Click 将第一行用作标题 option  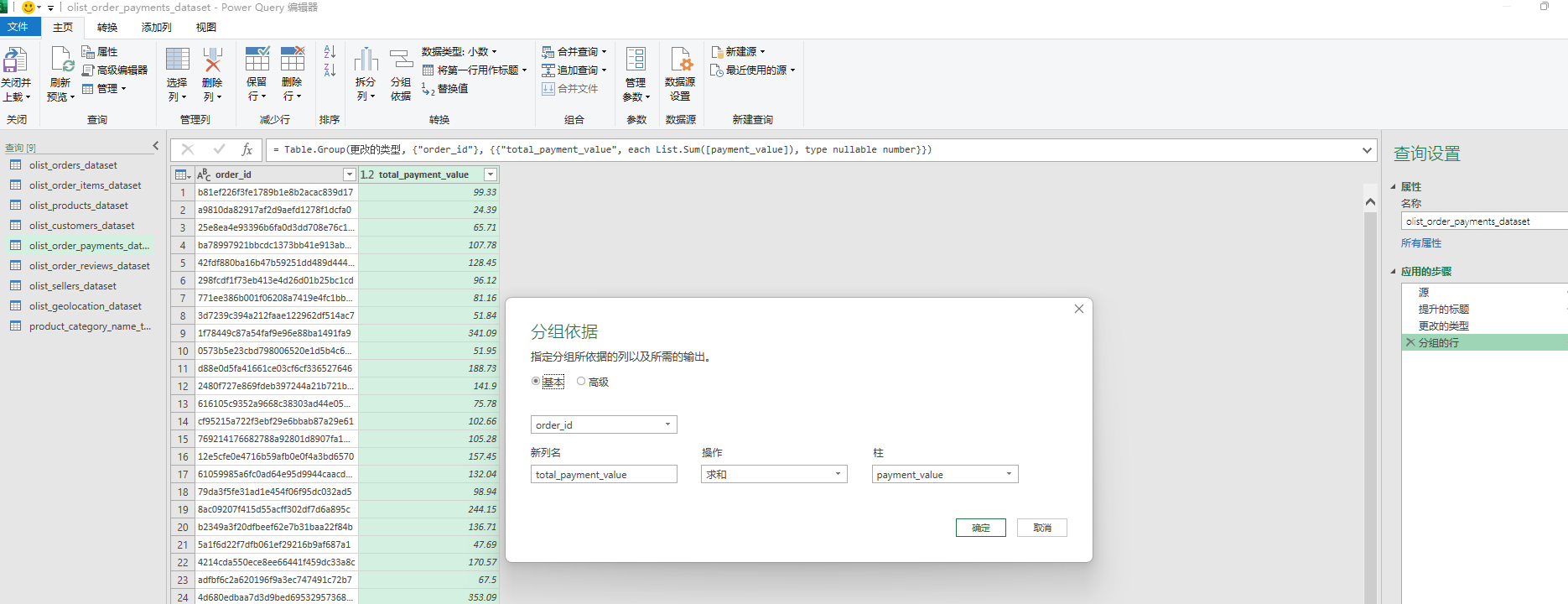coord(475,70)
